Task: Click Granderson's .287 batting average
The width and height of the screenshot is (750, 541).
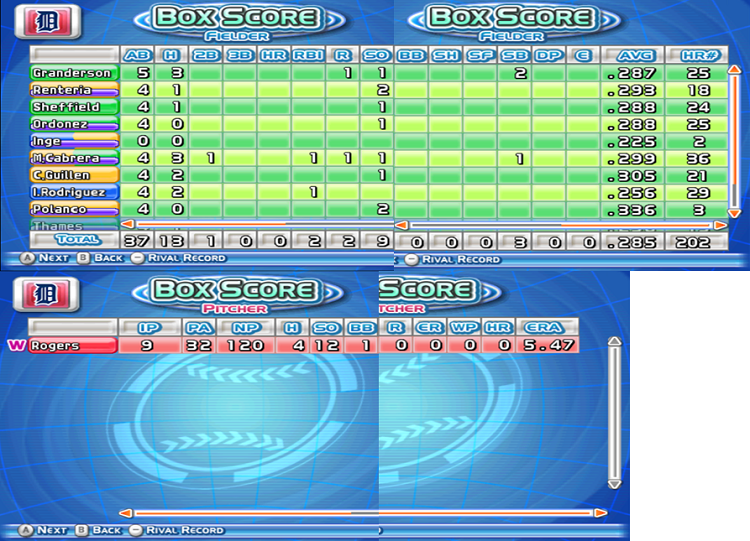Action: coord(631,73)
